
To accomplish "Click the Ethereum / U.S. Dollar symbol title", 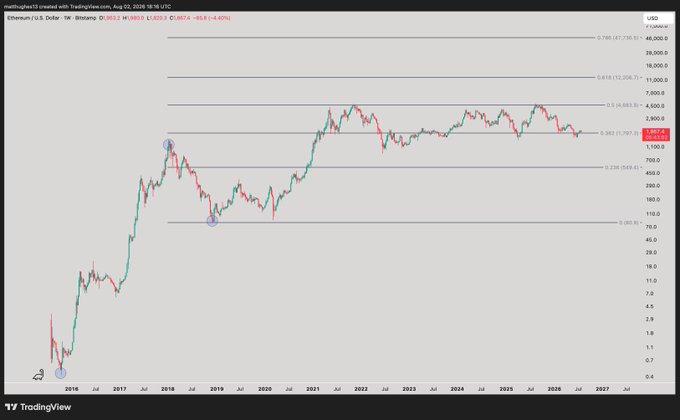I will pos(35,18).
